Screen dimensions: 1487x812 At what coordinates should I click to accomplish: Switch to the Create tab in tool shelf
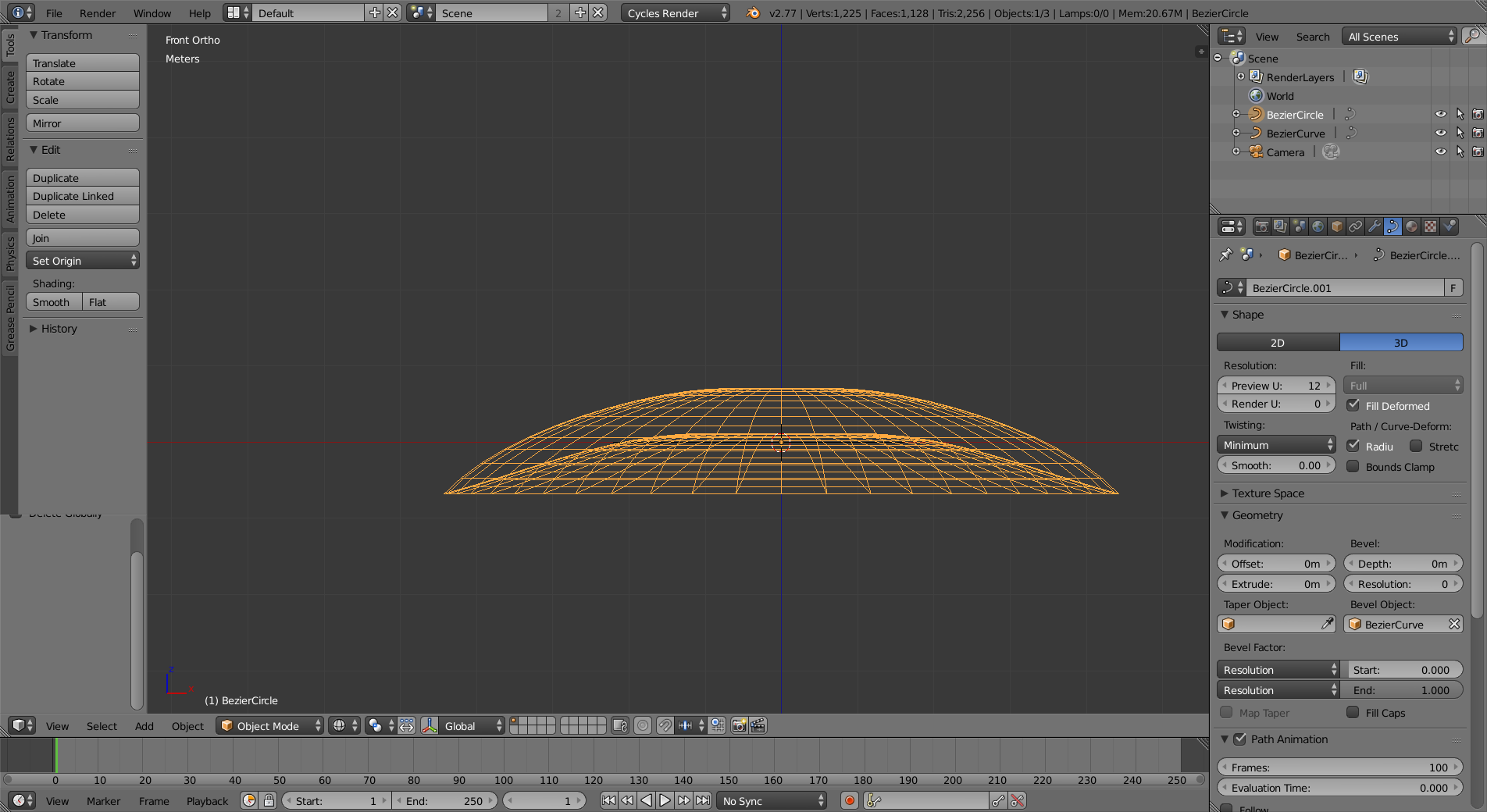click(x=10, y=86)
